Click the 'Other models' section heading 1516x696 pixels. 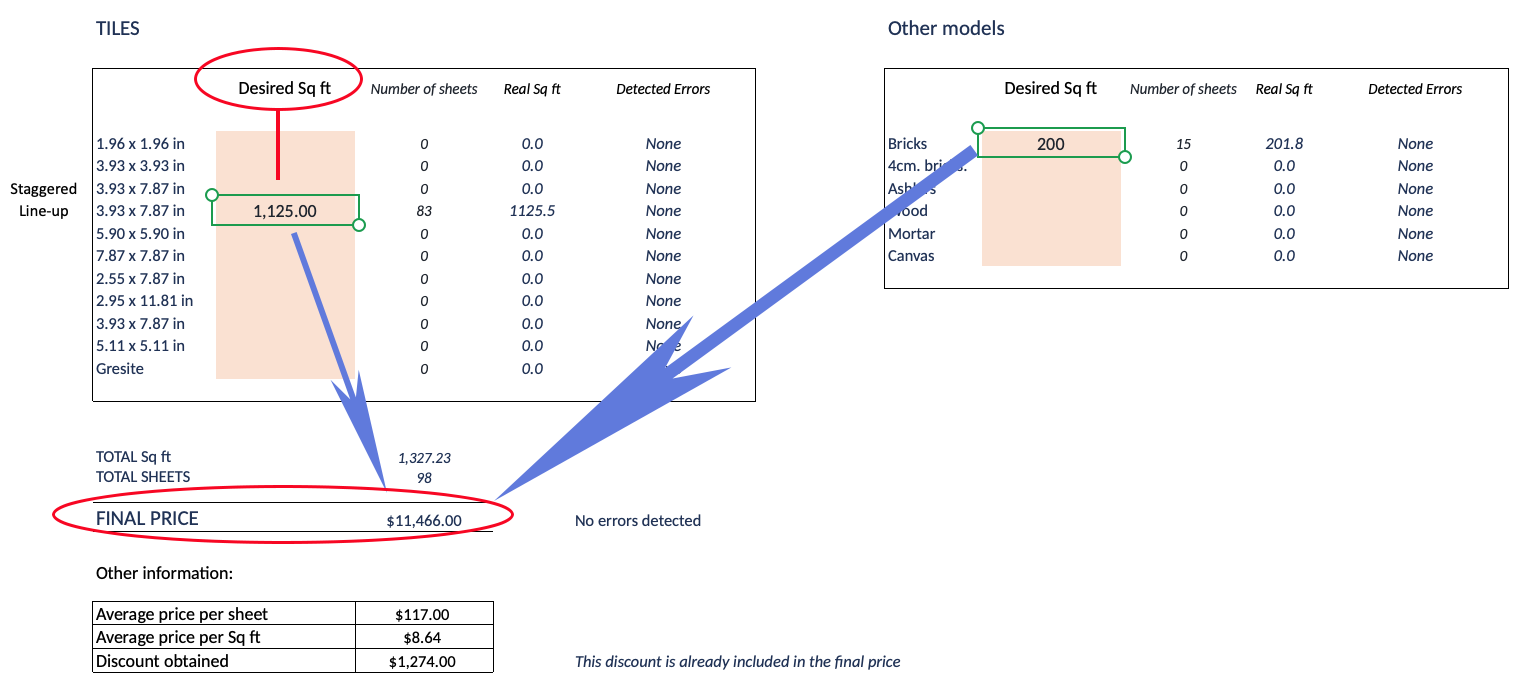pos(945,29)
